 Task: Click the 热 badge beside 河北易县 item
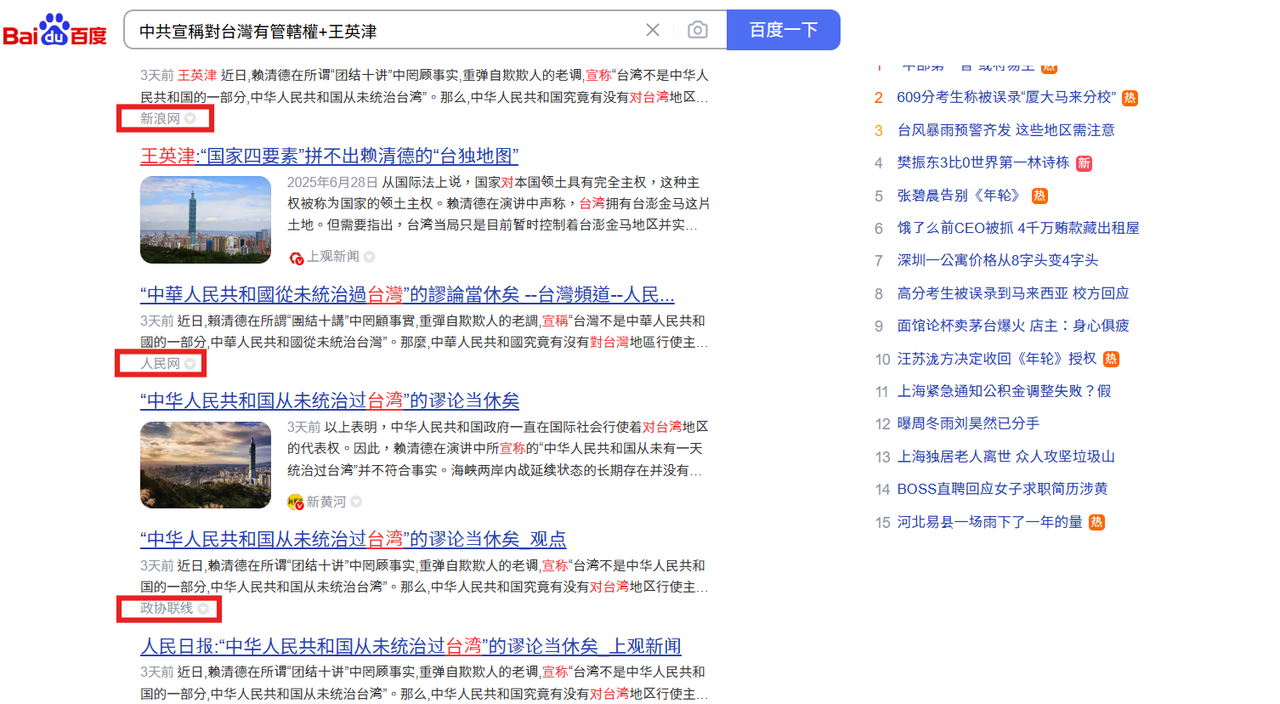(1097, 522)
